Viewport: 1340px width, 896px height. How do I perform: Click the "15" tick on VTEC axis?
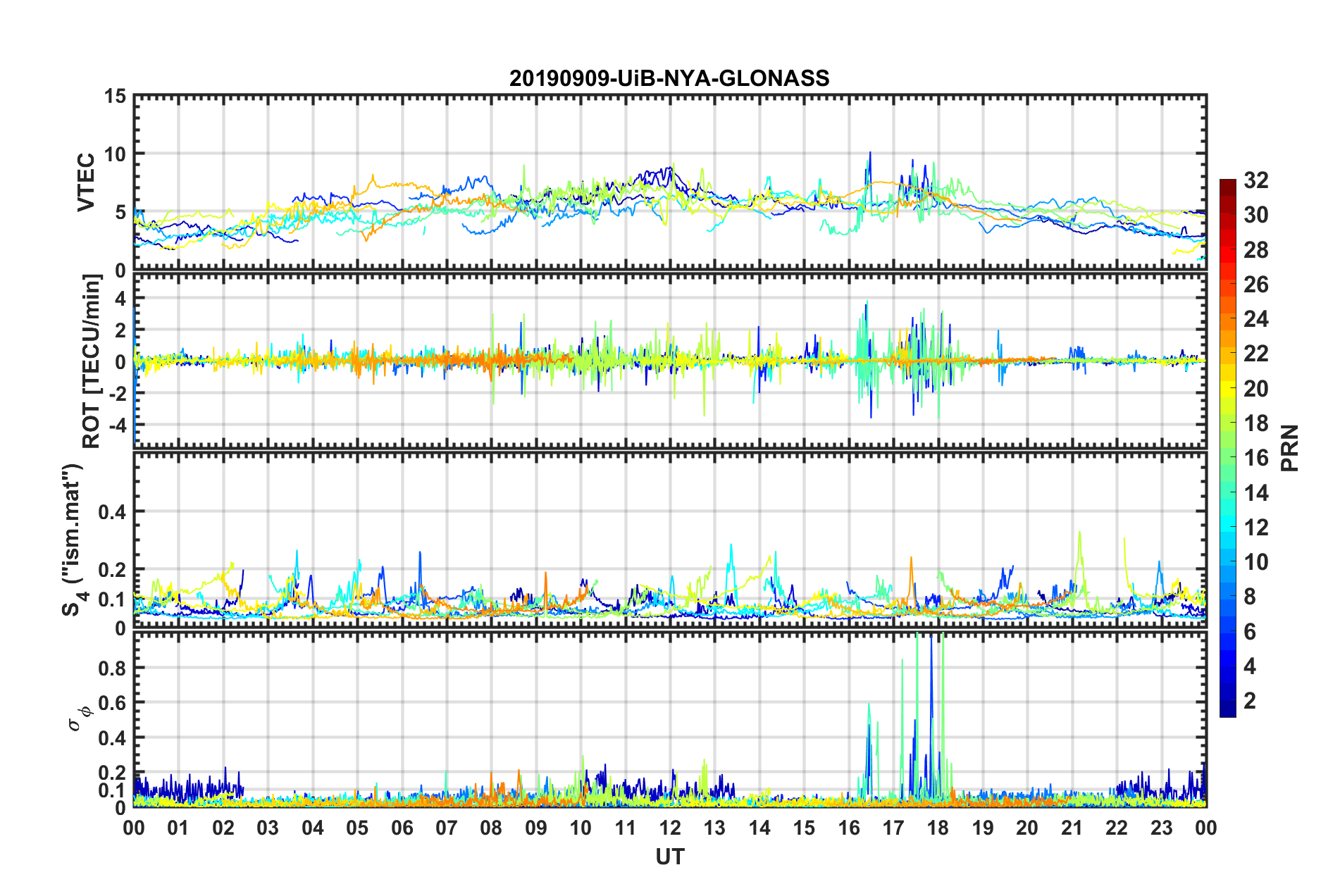click(x=114, y=96)
